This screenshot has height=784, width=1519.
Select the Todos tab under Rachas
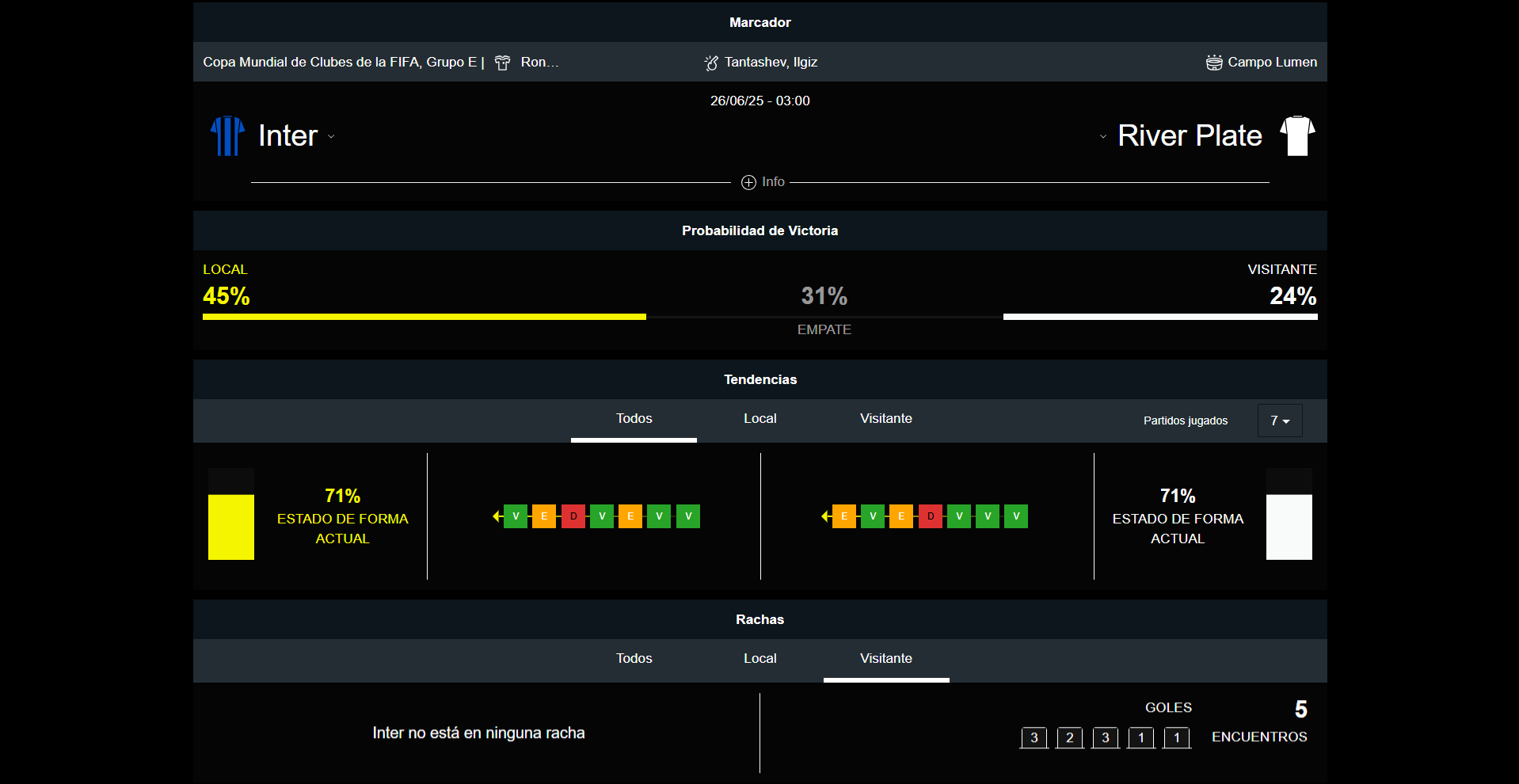click(x=634, y=659)
